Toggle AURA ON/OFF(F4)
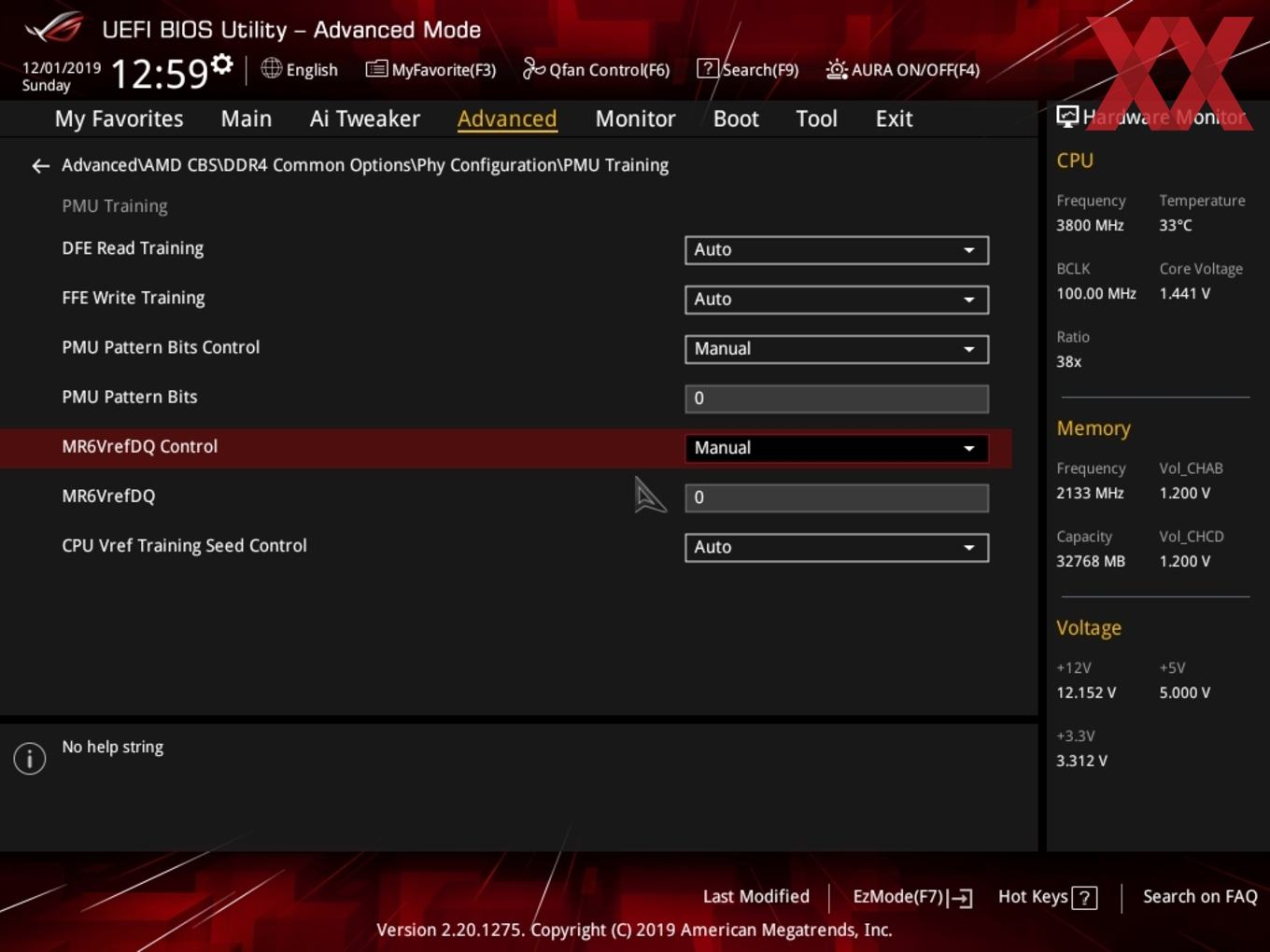 click(x=915, y=70)
